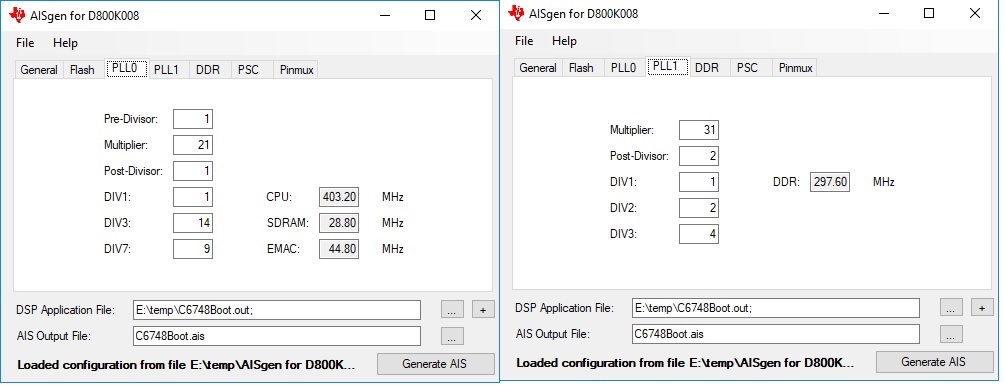The height and width of the screenshot is (388, 1005).
Task: Click the TI logo icon in right window title bar
Action: click(x=517, y=13)
